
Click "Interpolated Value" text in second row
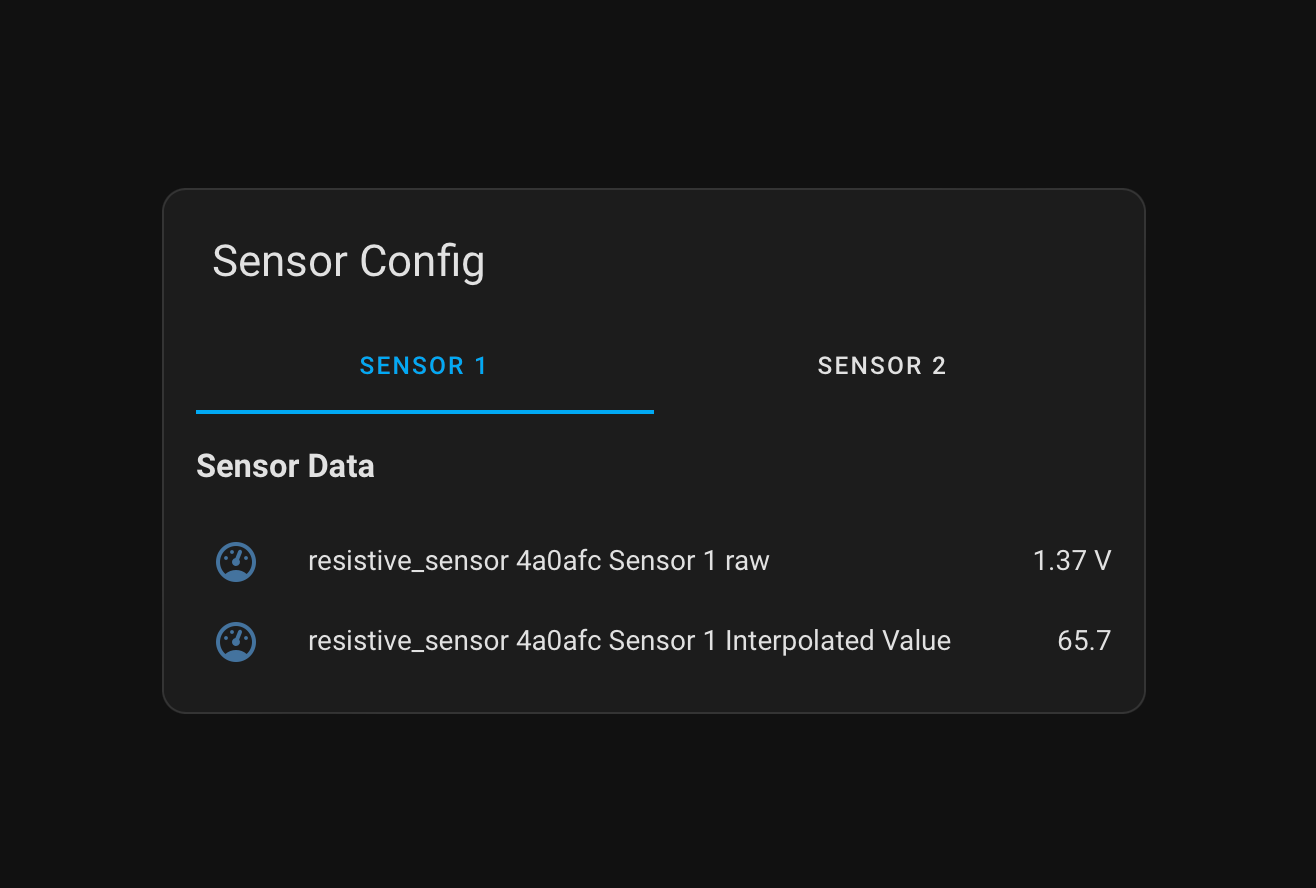[838, 641]
